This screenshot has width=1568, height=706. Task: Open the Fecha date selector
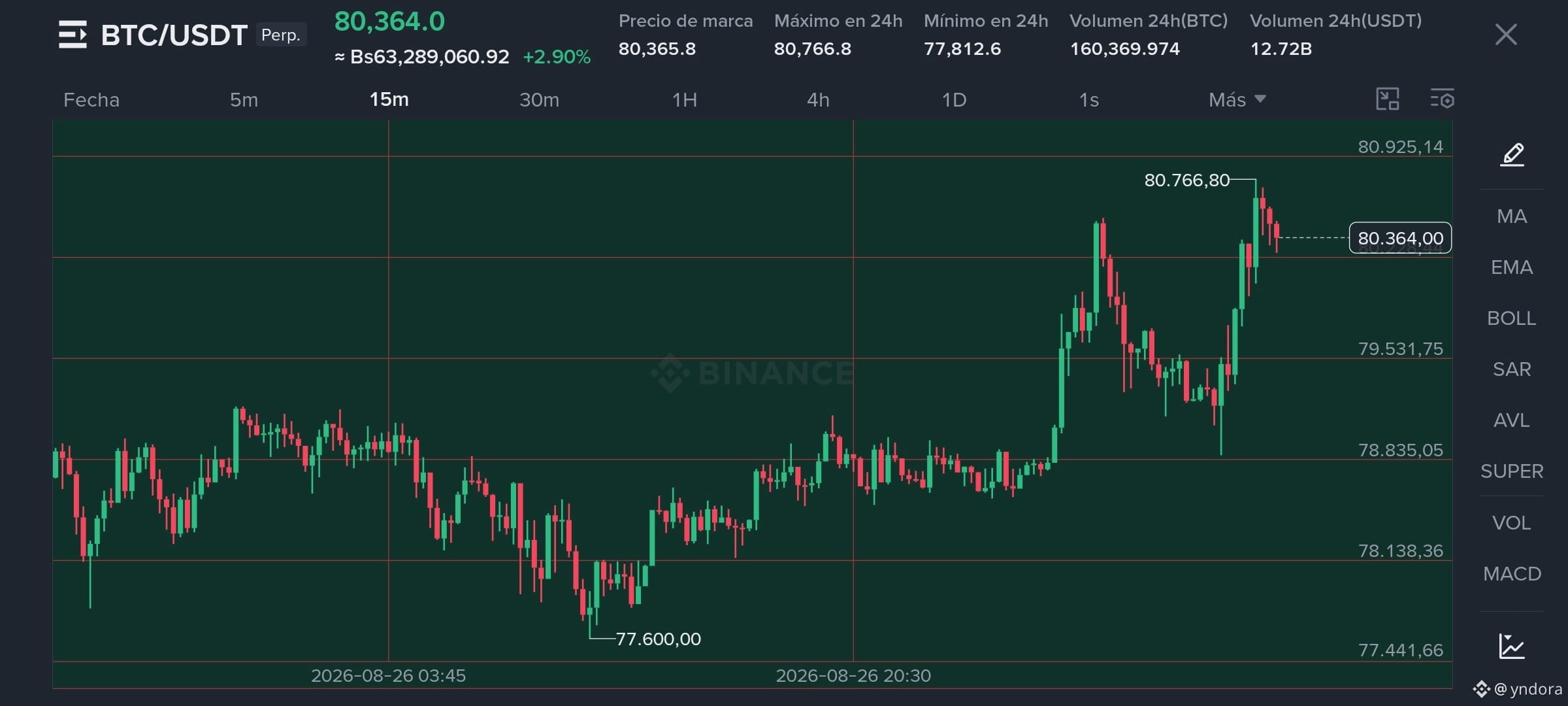pyautogui.click(x=91, y=100)
